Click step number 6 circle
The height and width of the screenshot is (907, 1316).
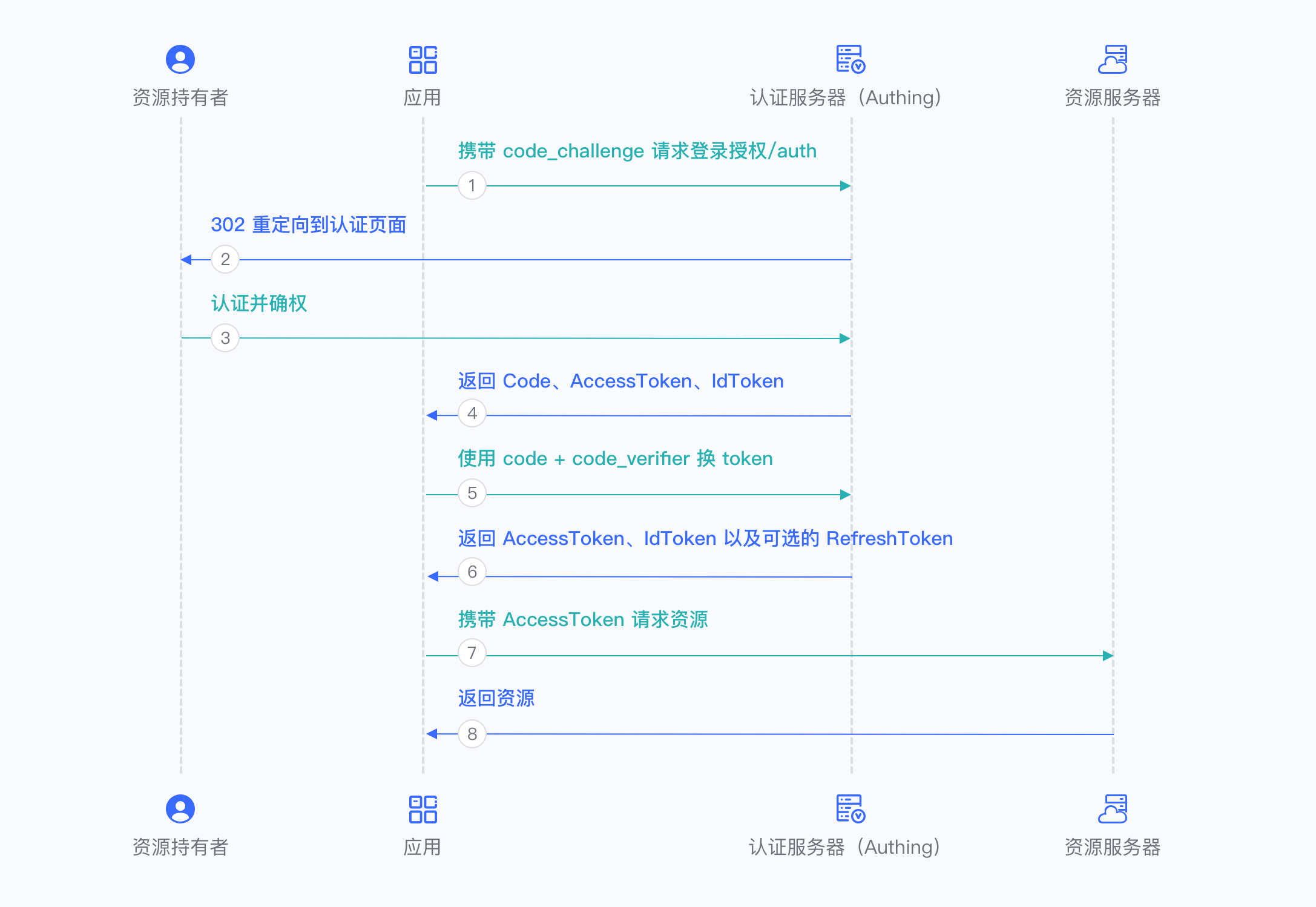point(472,572)
